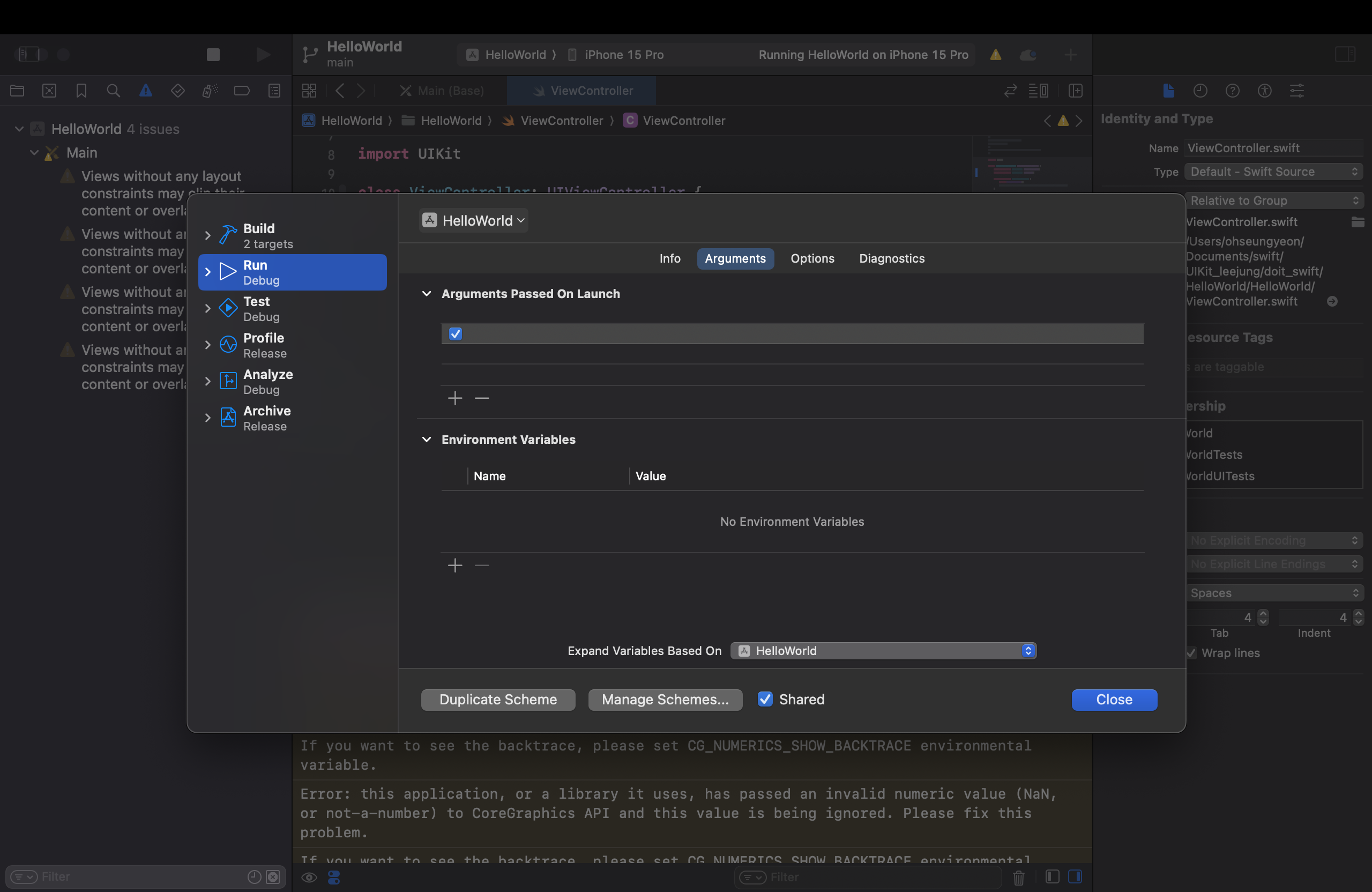Click the plus Library button in toolbar

[1070, 55]
